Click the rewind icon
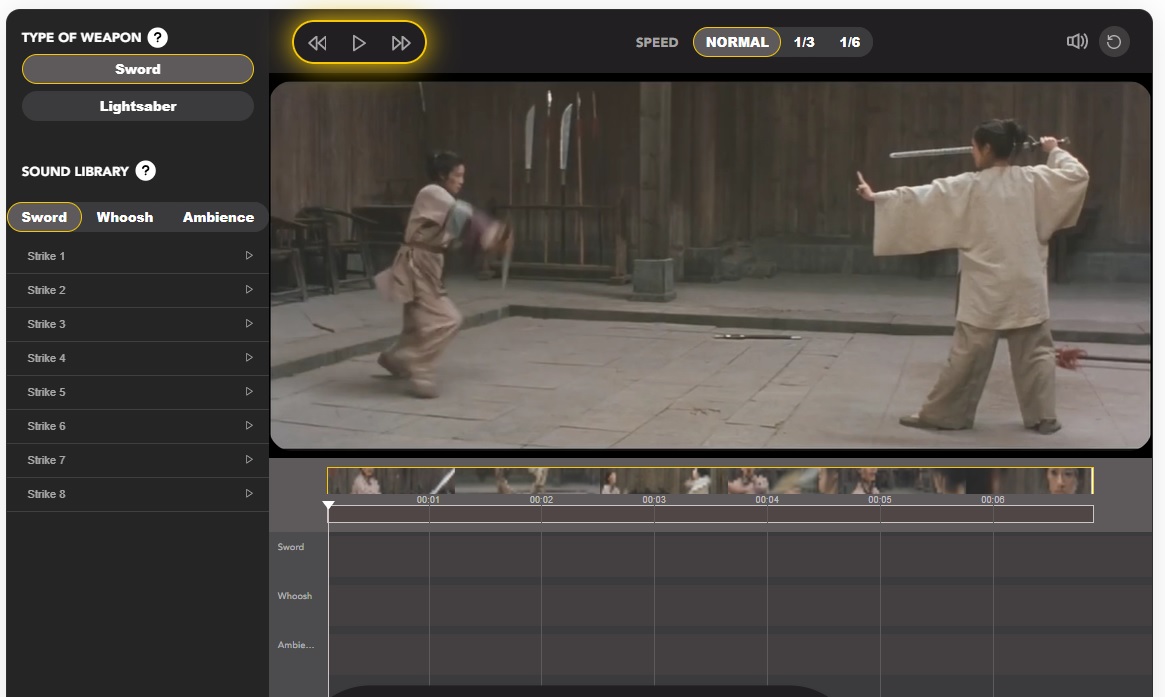1165x697 pixels. (x=317, y=42)
